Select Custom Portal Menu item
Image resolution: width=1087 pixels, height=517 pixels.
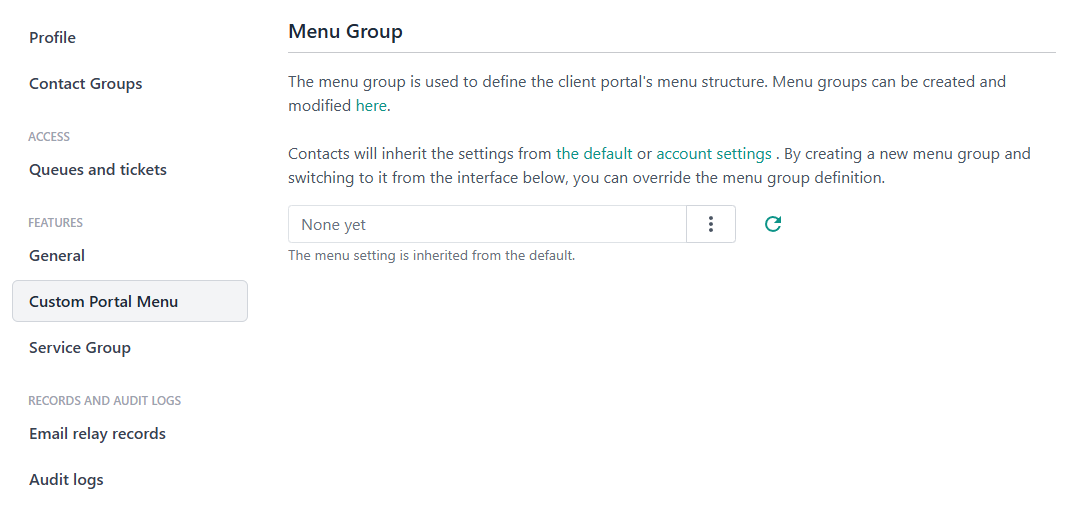click(104, 302)
